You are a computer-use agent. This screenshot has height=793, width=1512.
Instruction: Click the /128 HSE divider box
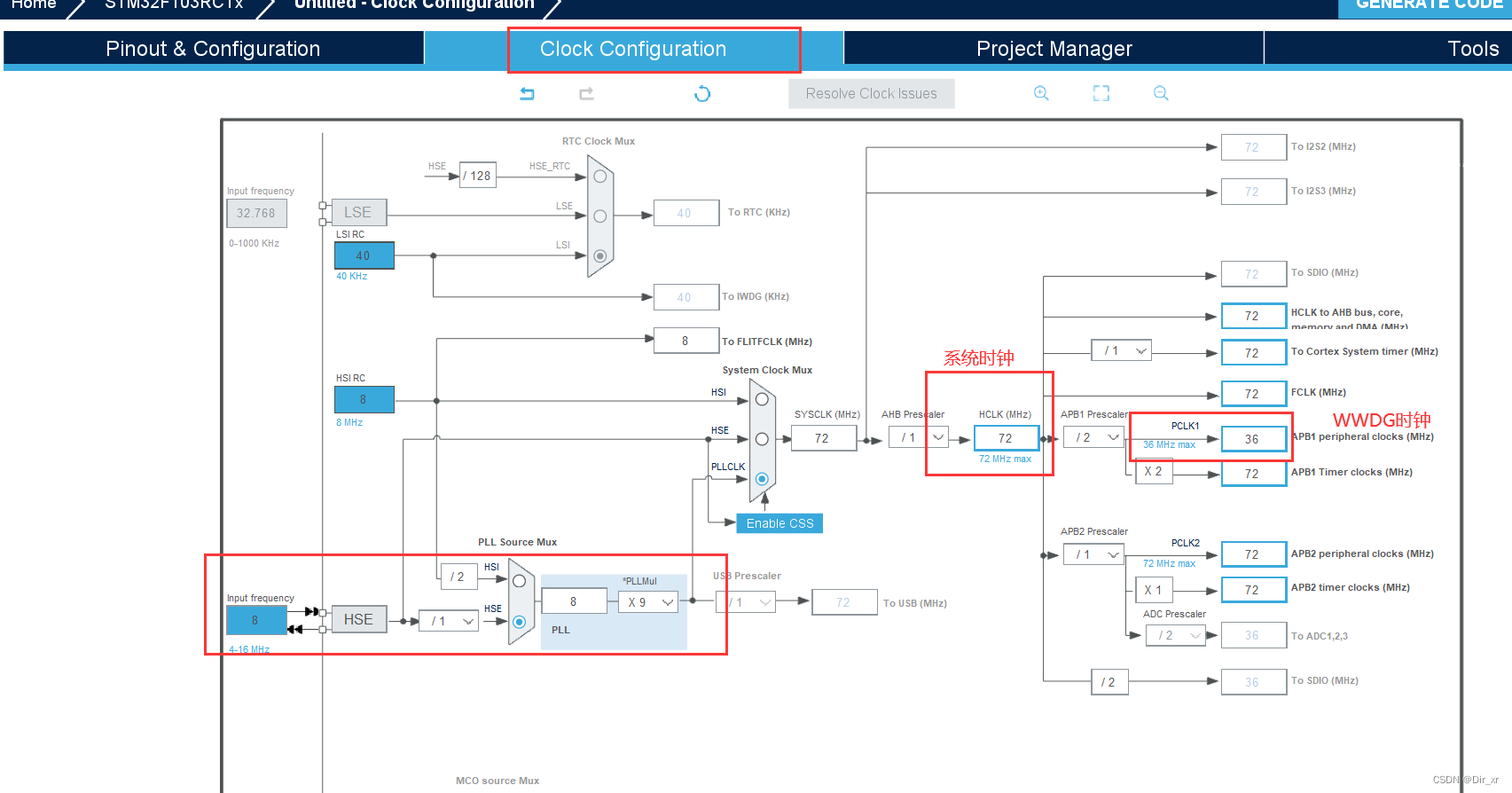click(478, 176)
